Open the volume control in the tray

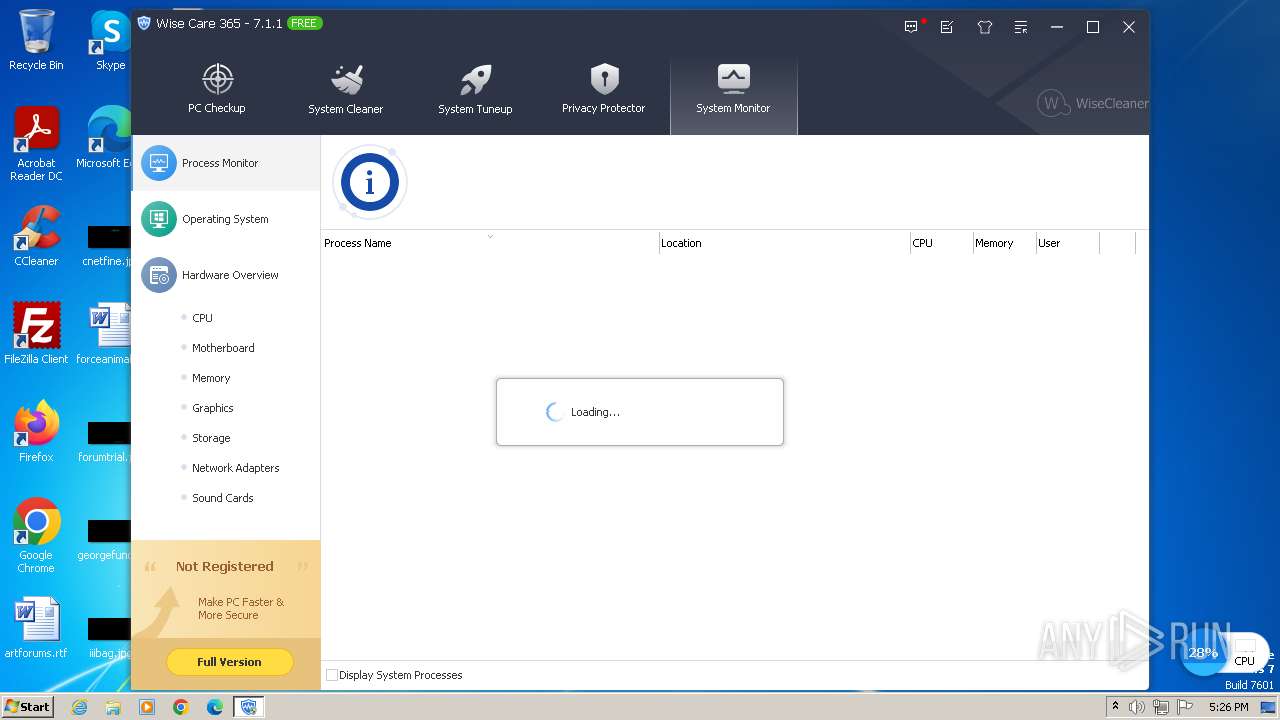[1137, 707]
